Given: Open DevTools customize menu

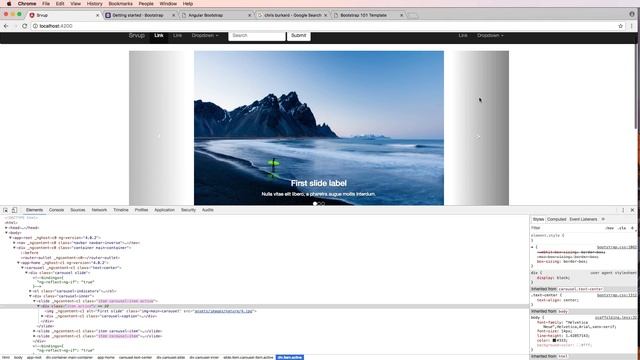Looking at the screenshot, I should point(623,210).
